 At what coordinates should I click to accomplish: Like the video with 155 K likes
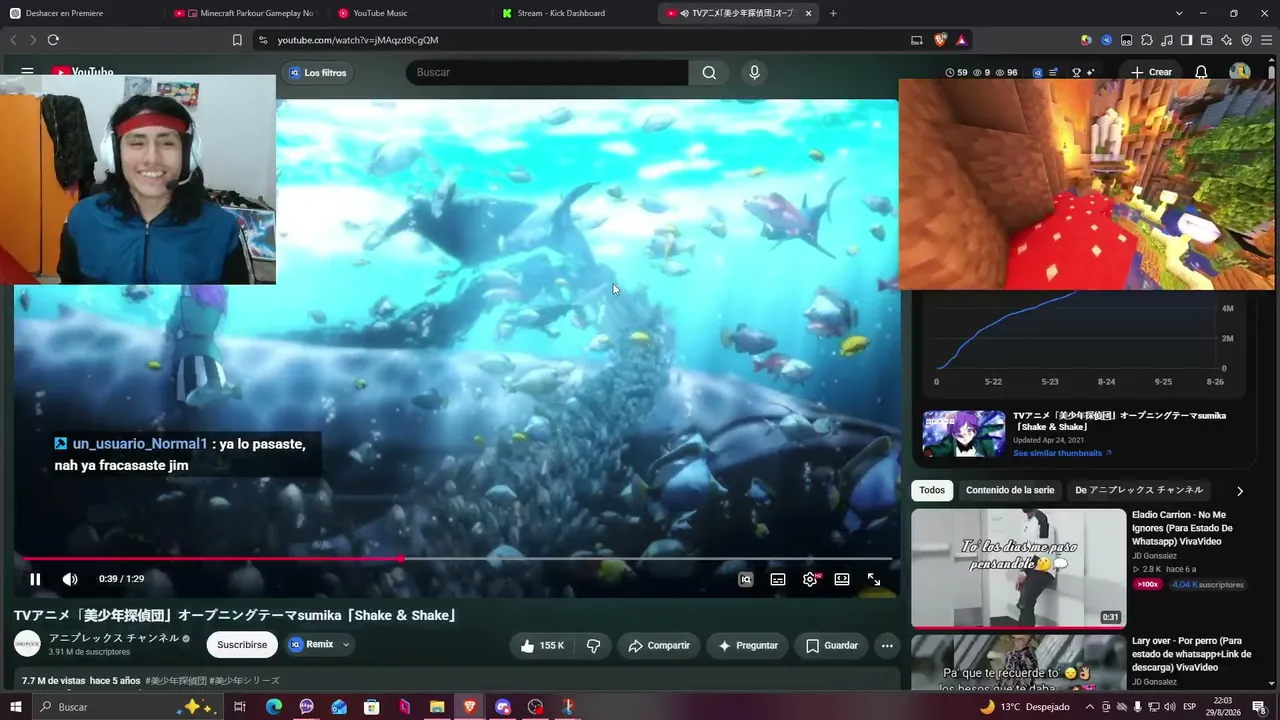tap(540, 646)
